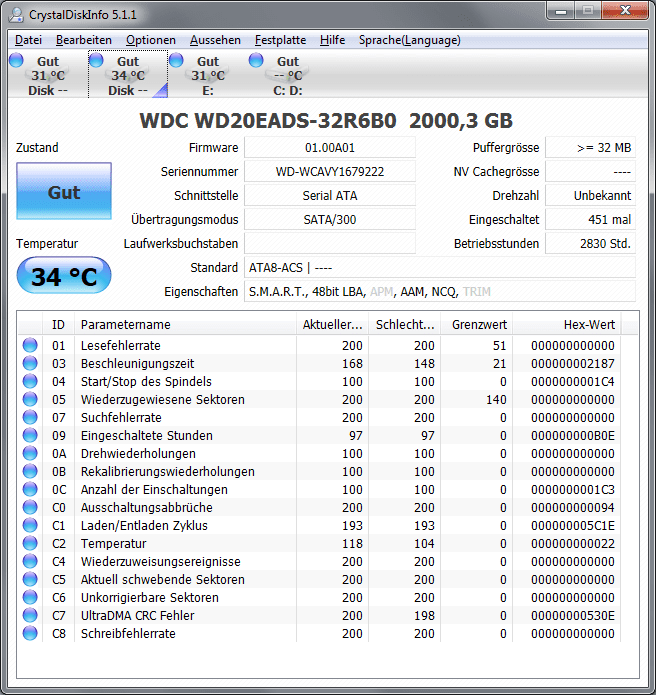Click status orb for Unkorrigierbare Sektoren
Viewport: 656px width, 695px height.
[30, 597]
